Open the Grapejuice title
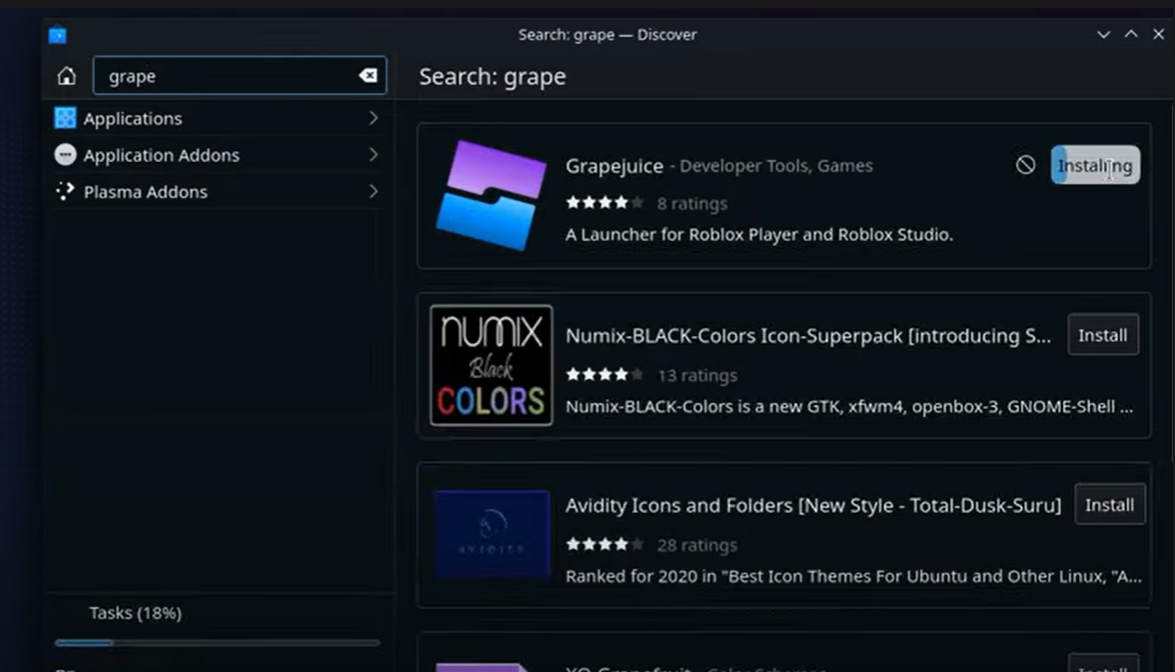The image size is (1175, 672). point(614,166)
